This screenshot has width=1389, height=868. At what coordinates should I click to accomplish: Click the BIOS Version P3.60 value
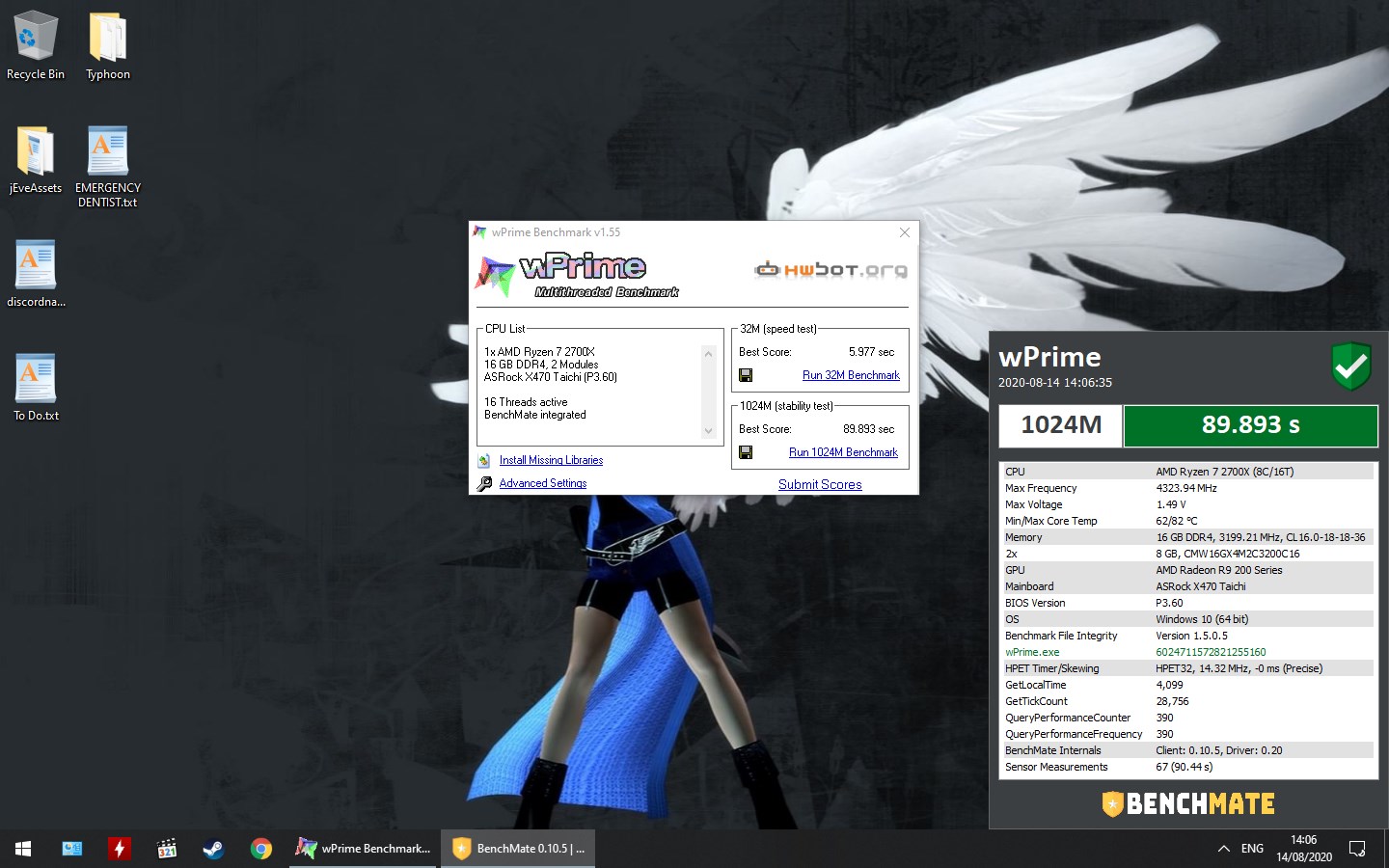1169,603
